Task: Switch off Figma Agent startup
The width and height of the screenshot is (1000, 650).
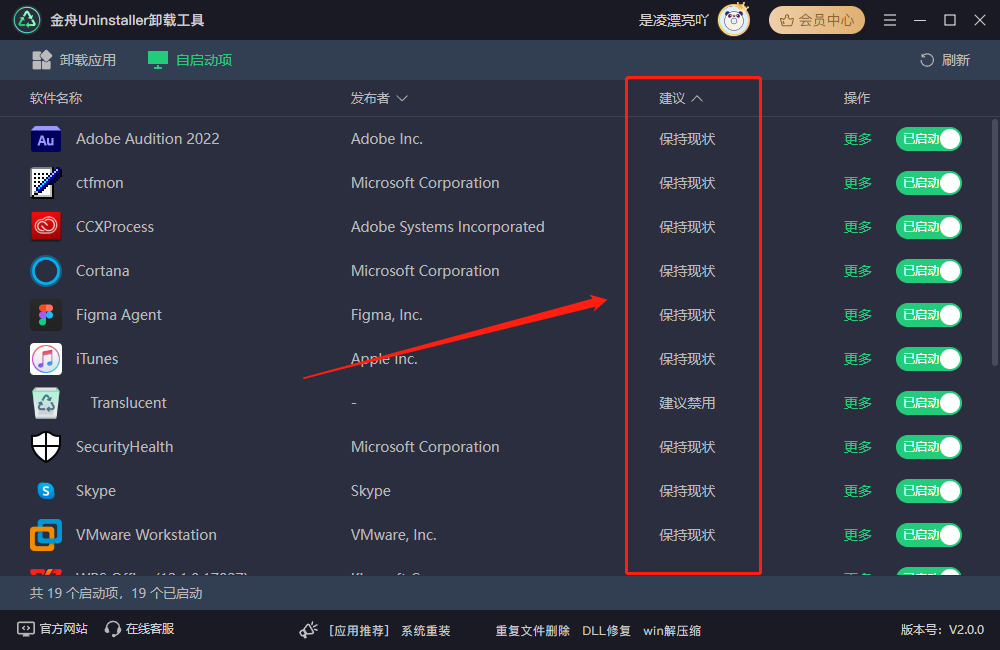Action: (929, 315)
